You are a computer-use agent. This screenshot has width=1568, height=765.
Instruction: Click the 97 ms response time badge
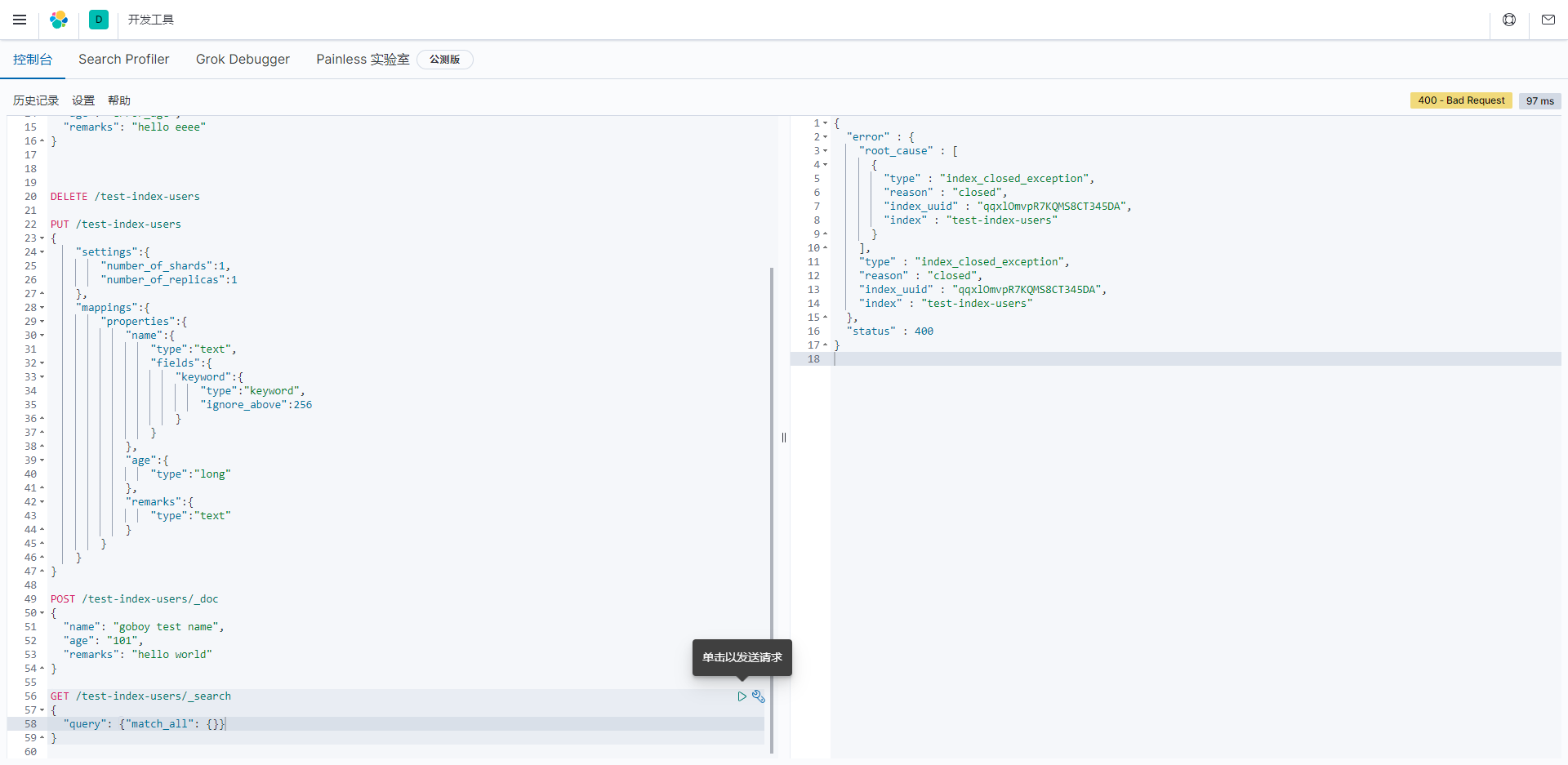click(x=1540, y=100)
